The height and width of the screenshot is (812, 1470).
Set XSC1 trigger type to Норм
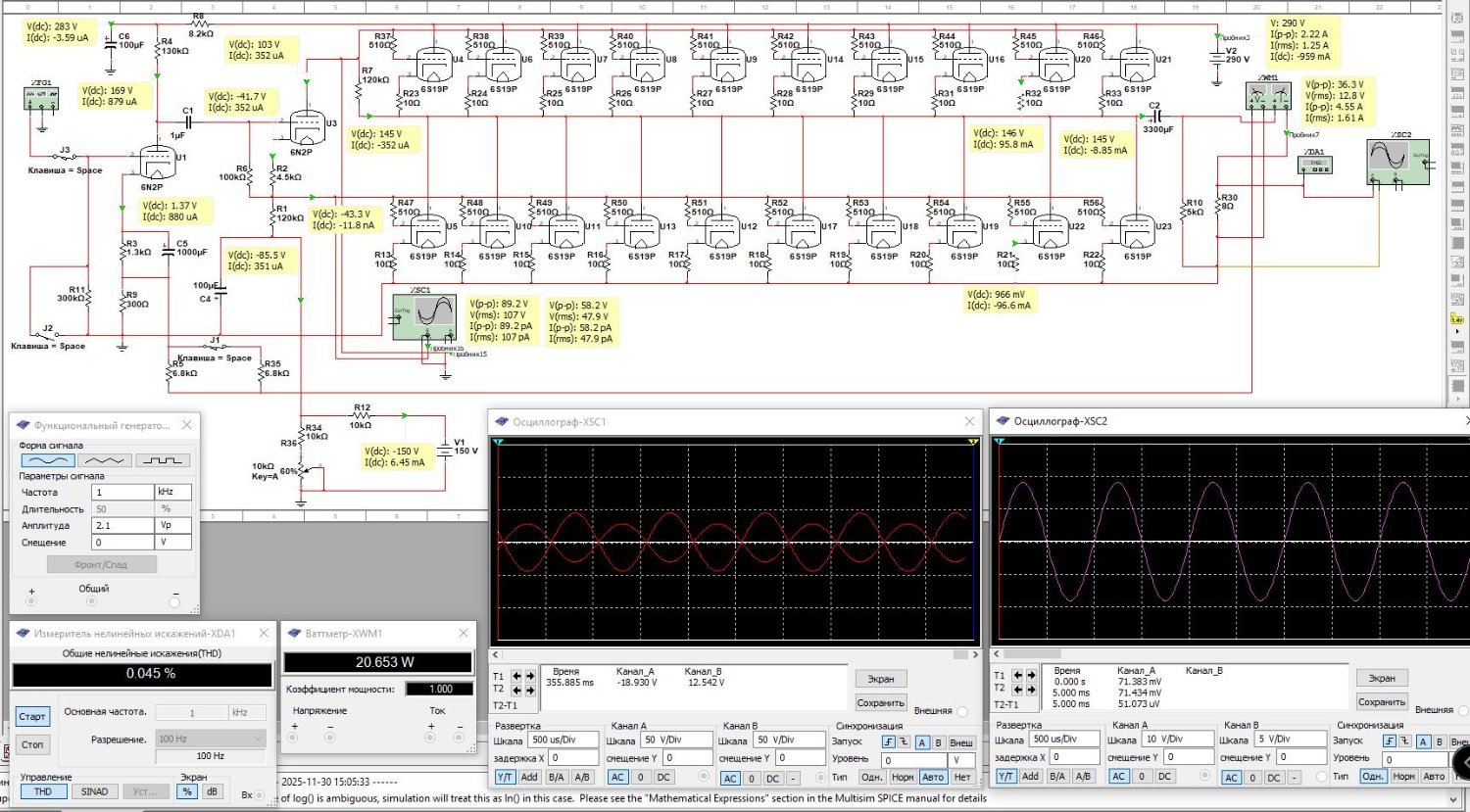pos(903,778)
